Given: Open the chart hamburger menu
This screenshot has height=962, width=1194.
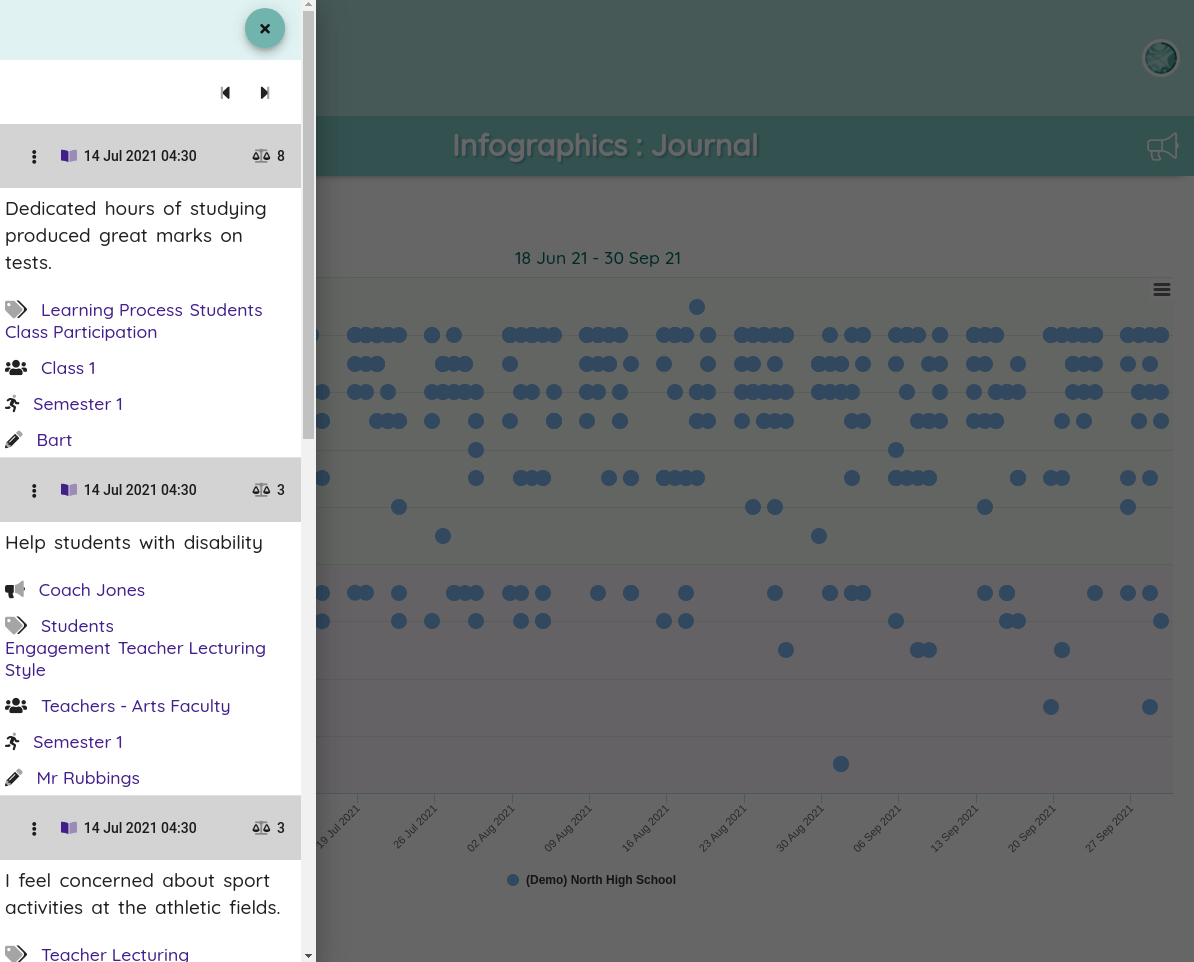Looking at the screenshot, I should 1161,289.
